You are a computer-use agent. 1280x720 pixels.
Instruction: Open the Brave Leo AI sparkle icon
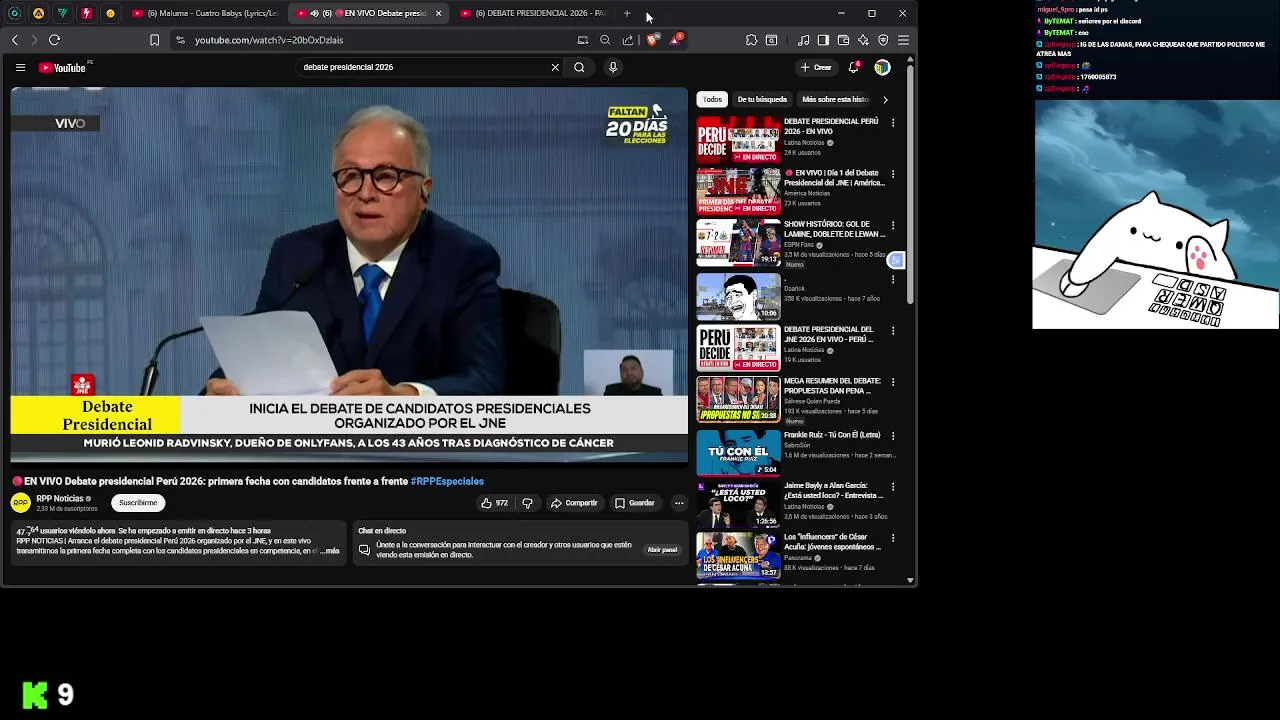tap(863, 40)
